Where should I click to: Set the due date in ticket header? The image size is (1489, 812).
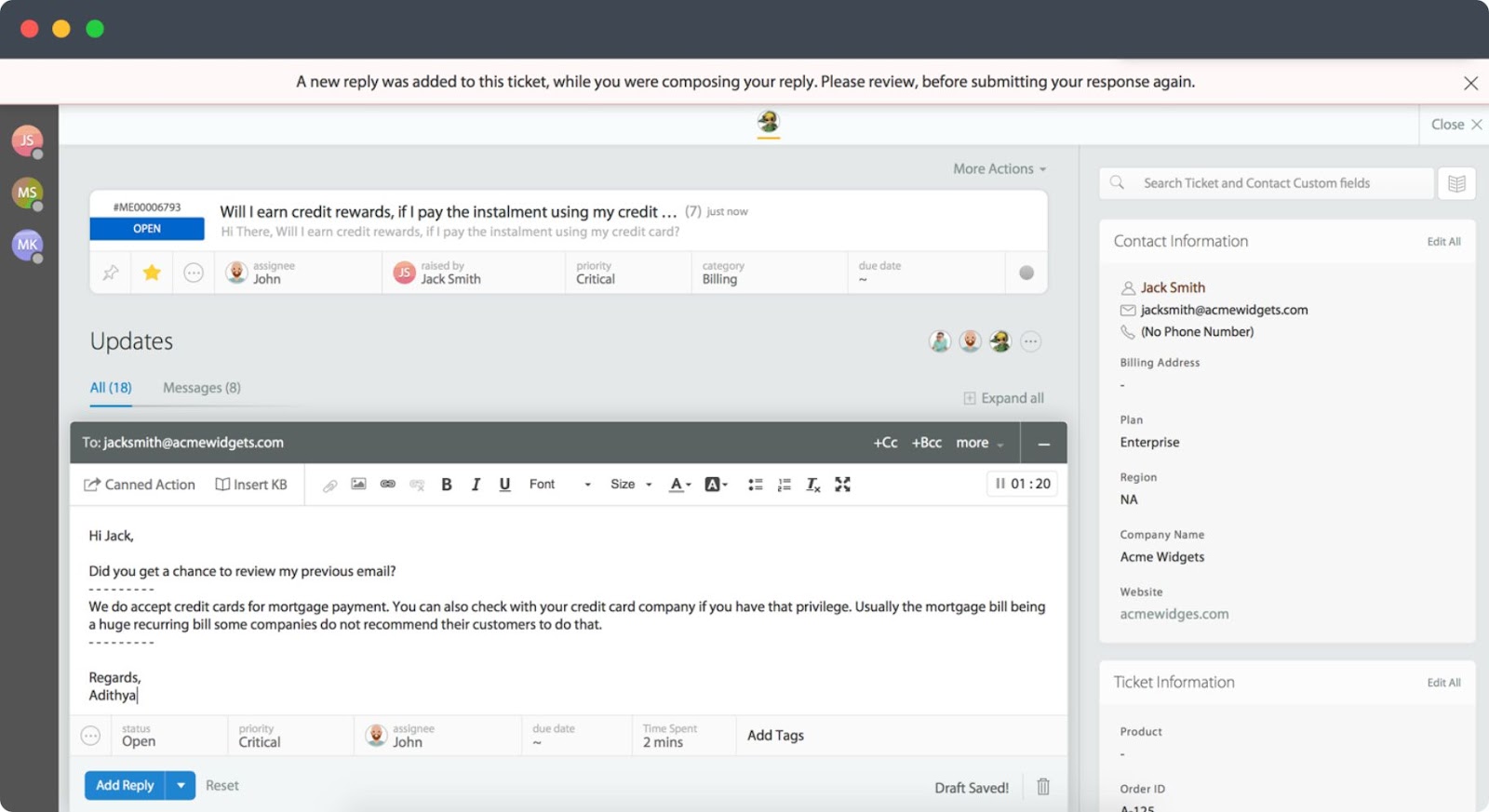(x=926, y=273)
